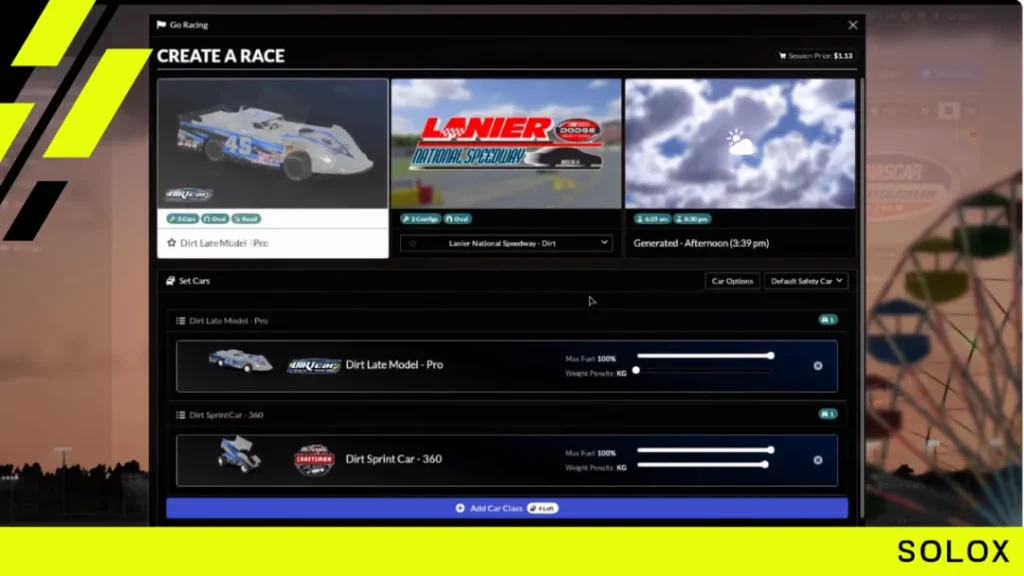Click the 6:33 am sunrise tag
Screen dimensions: 1024x576
coord(652,219)
